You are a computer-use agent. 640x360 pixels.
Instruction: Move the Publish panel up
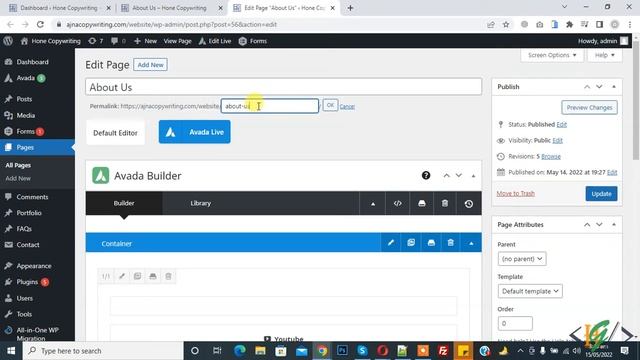tap(587, 87)
